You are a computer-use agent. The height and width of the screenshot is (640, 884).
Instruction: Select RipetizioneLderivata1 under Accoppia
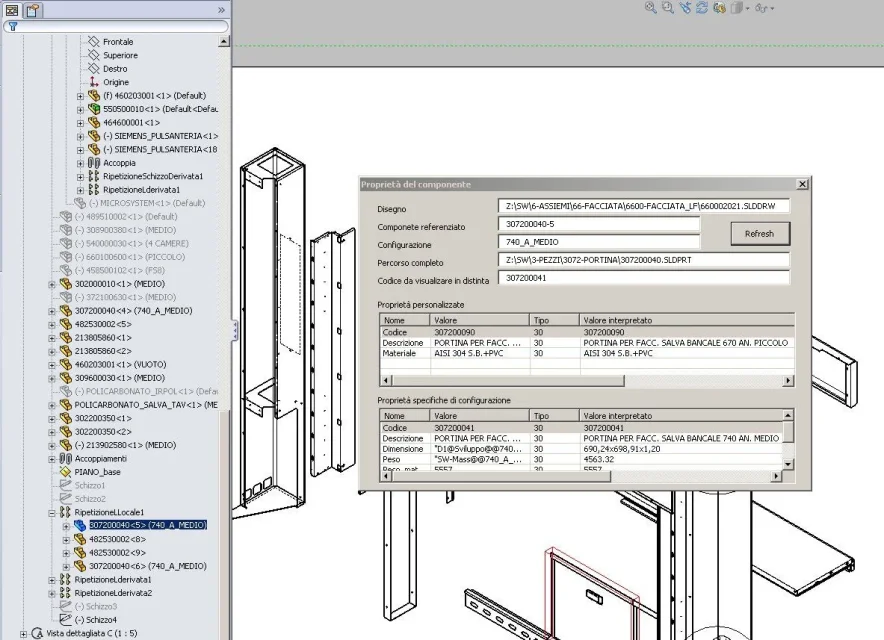141,189
